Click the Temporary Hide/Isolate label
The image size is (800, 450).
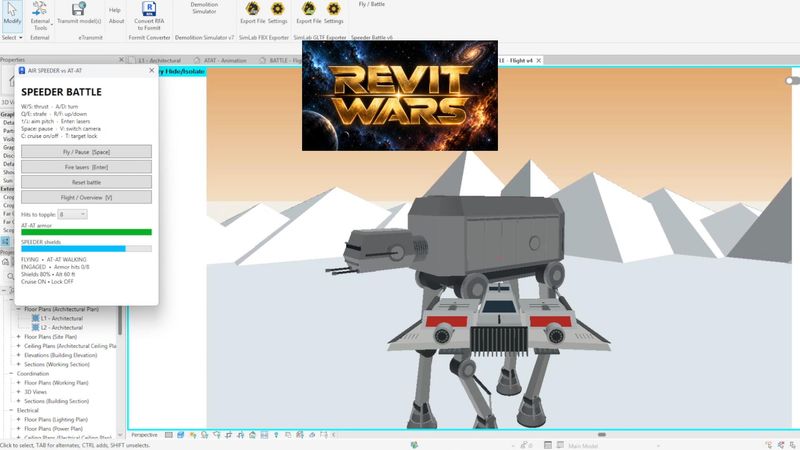[180, 71]
